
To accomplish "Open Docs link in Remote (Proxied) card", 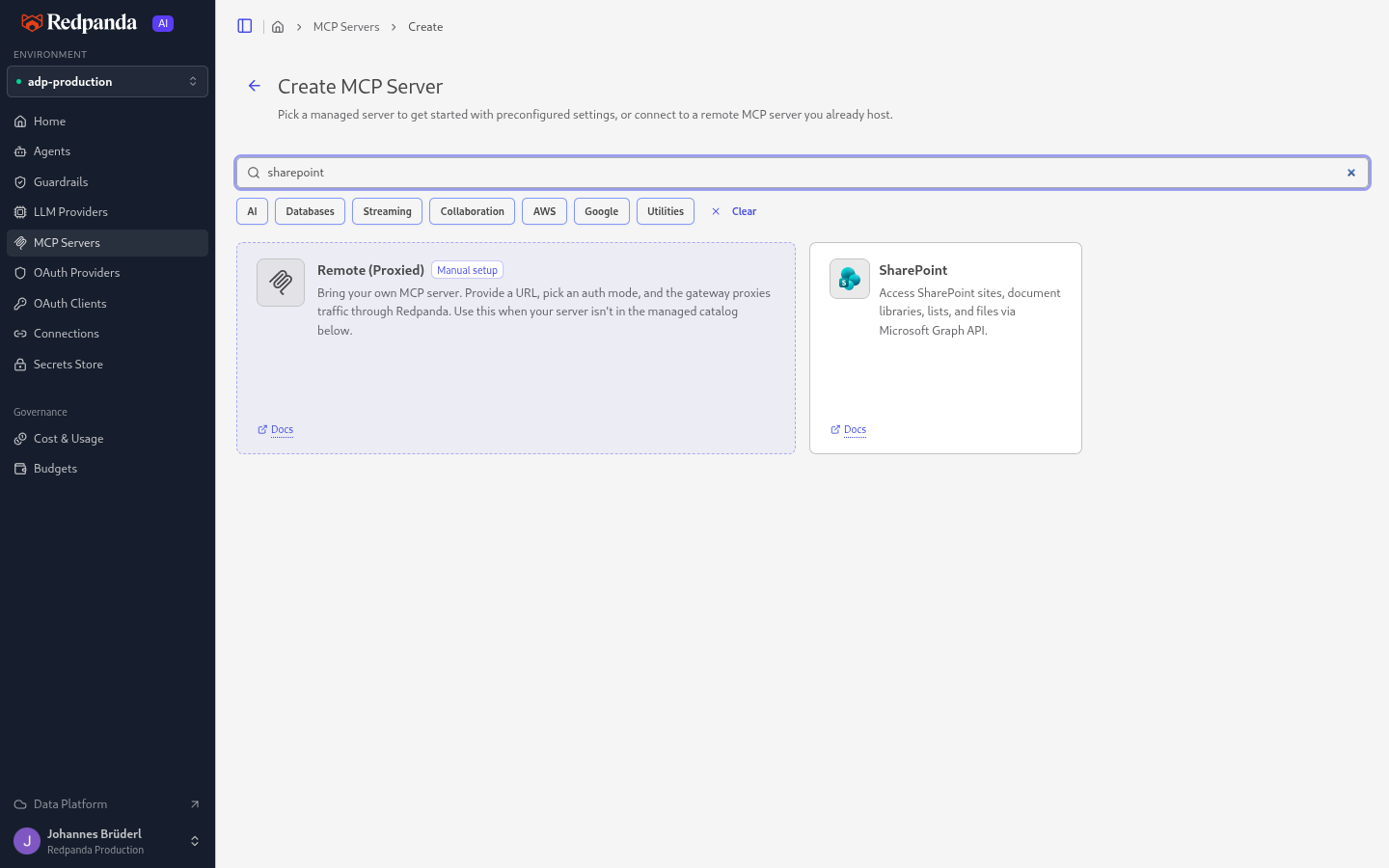I will (276, 430).
